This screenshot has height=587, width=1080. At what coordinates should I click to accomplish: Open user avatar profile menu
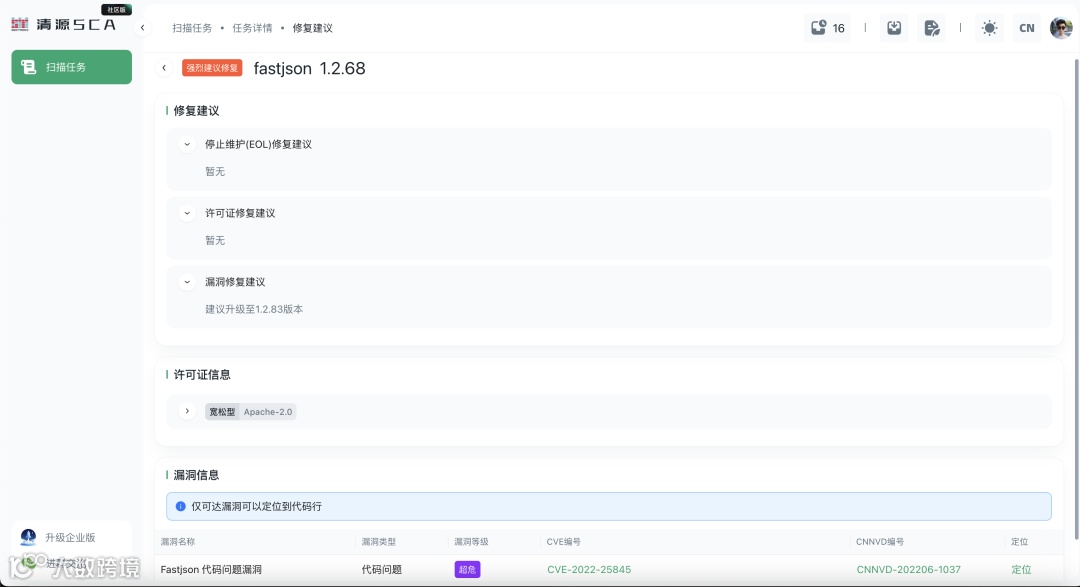coord(1061,28)
